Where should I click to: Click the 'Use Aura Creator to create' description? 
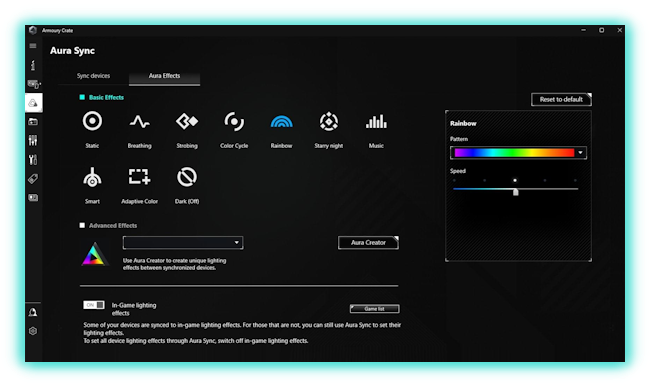[x=175, y=264]
